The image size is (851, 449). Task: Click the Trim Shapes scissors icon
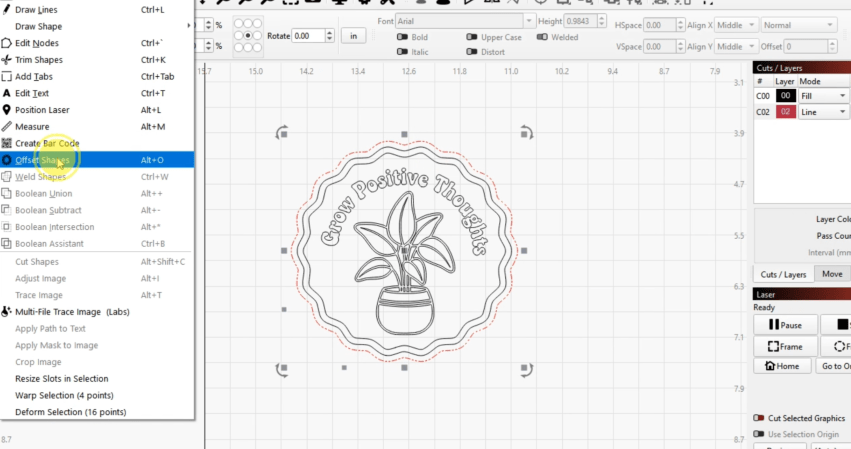coord(7,60)
